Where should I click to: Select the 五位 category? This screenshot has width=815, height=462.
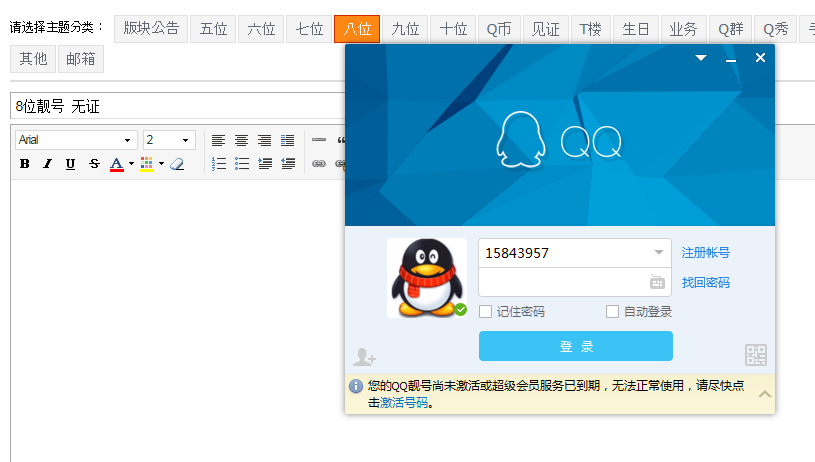point(213,29)
